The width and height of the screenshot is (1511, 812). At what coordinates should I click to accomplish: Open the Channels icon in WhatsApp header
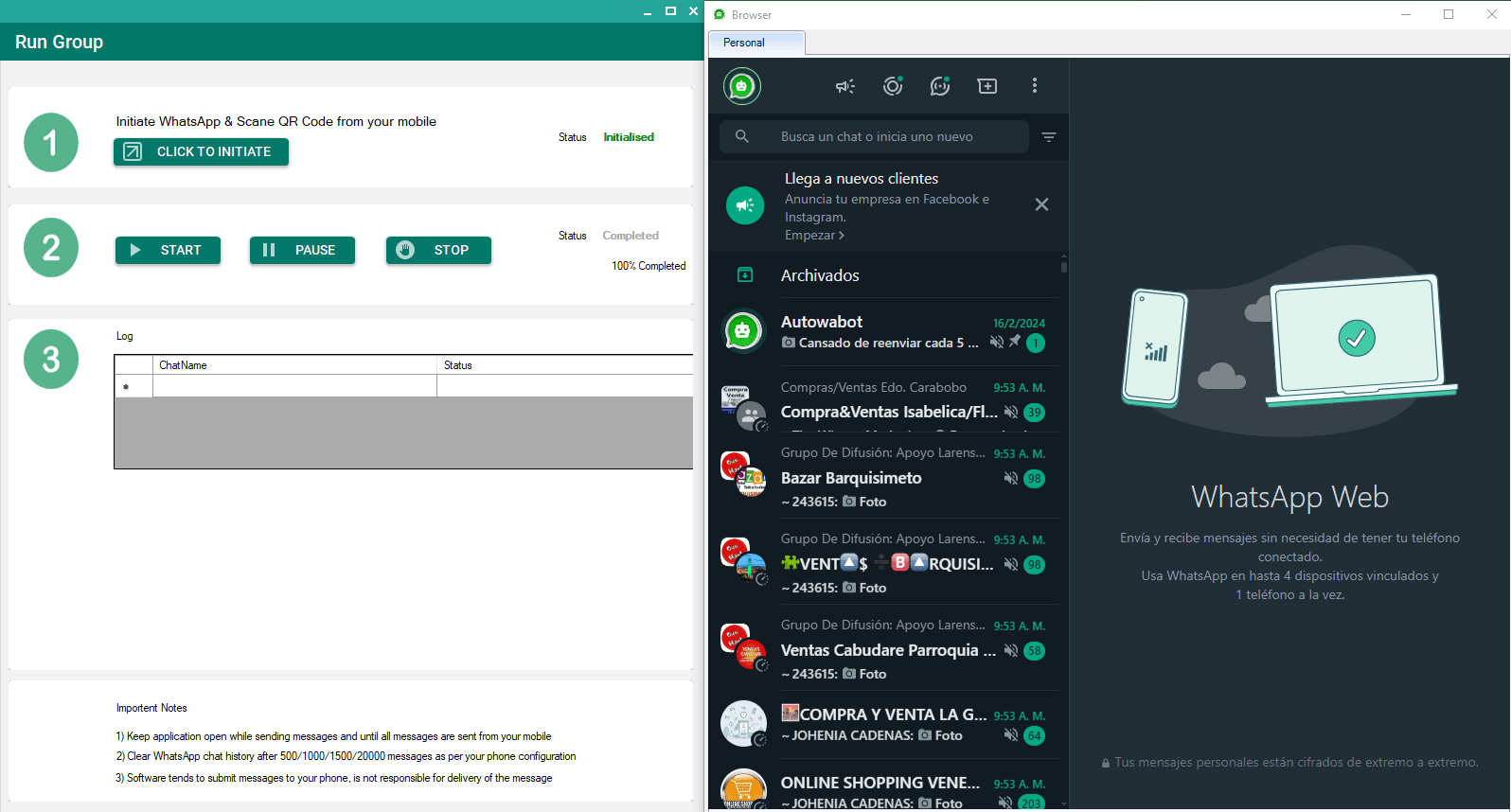[x=939, y=86]
